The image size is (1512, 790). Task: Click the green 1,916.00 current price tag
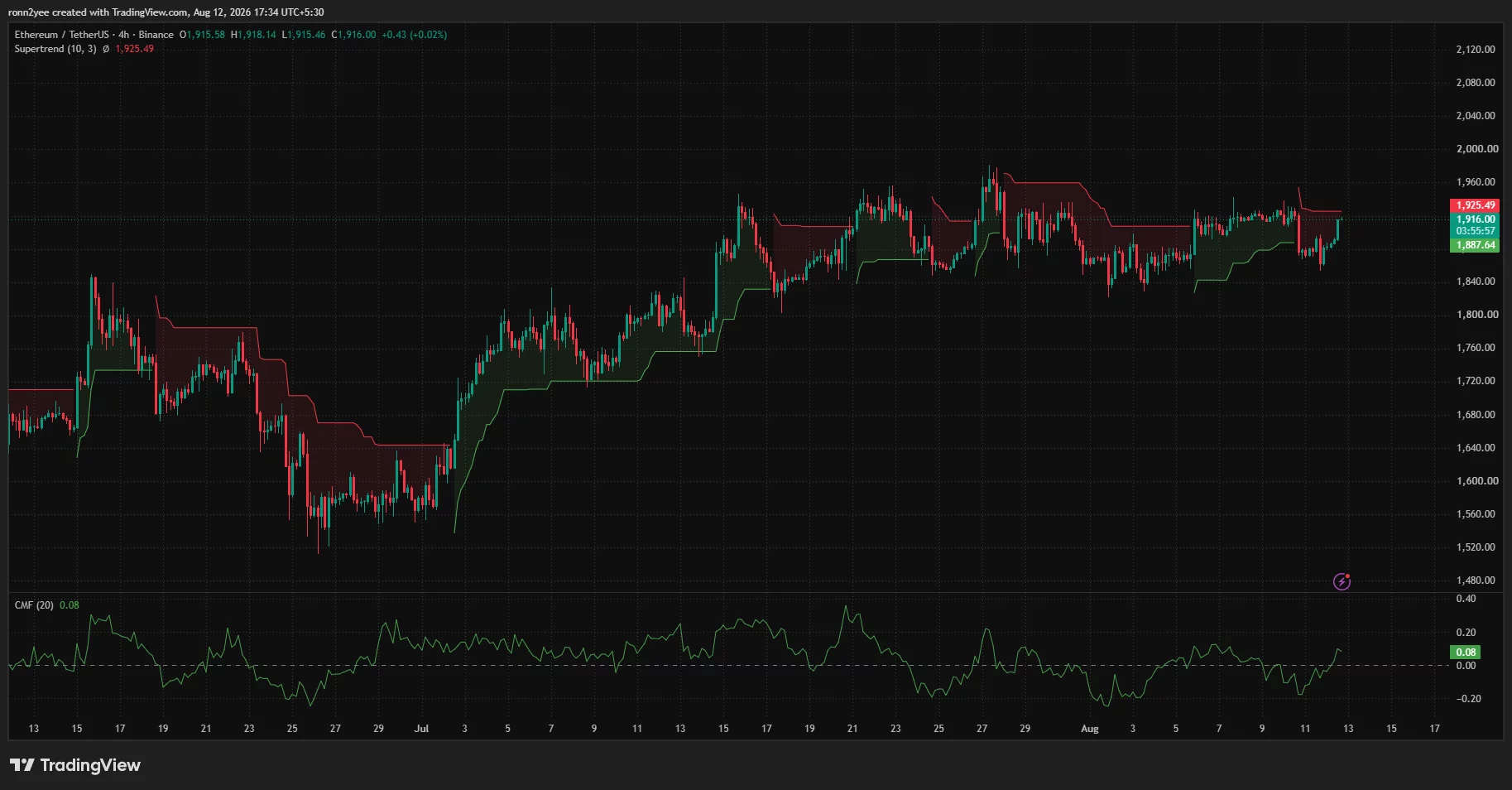tap(1476, 219)
